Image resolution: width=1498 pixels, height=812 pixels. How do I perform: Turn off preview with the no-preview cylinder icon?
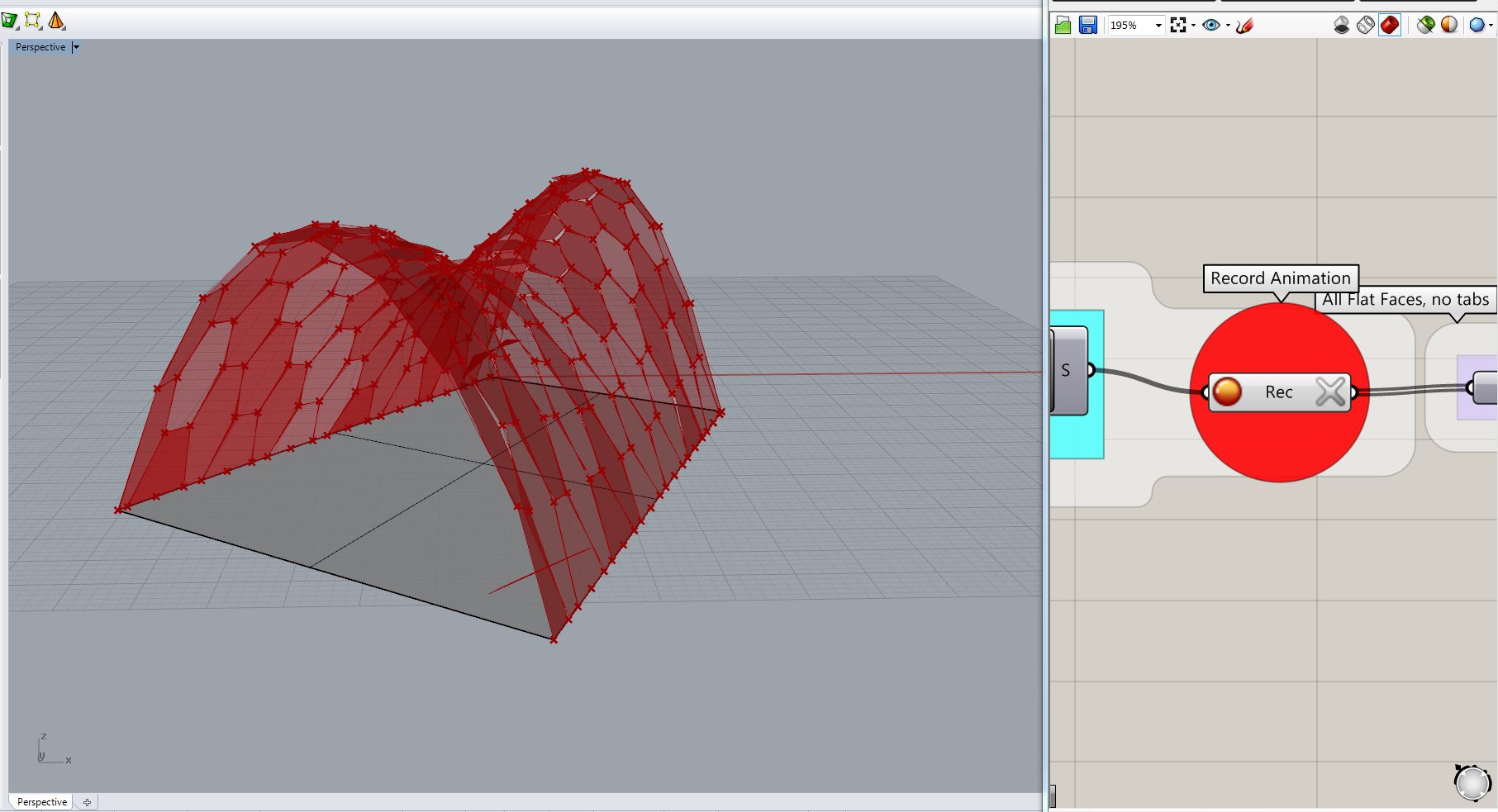[x=1342, y=26]
